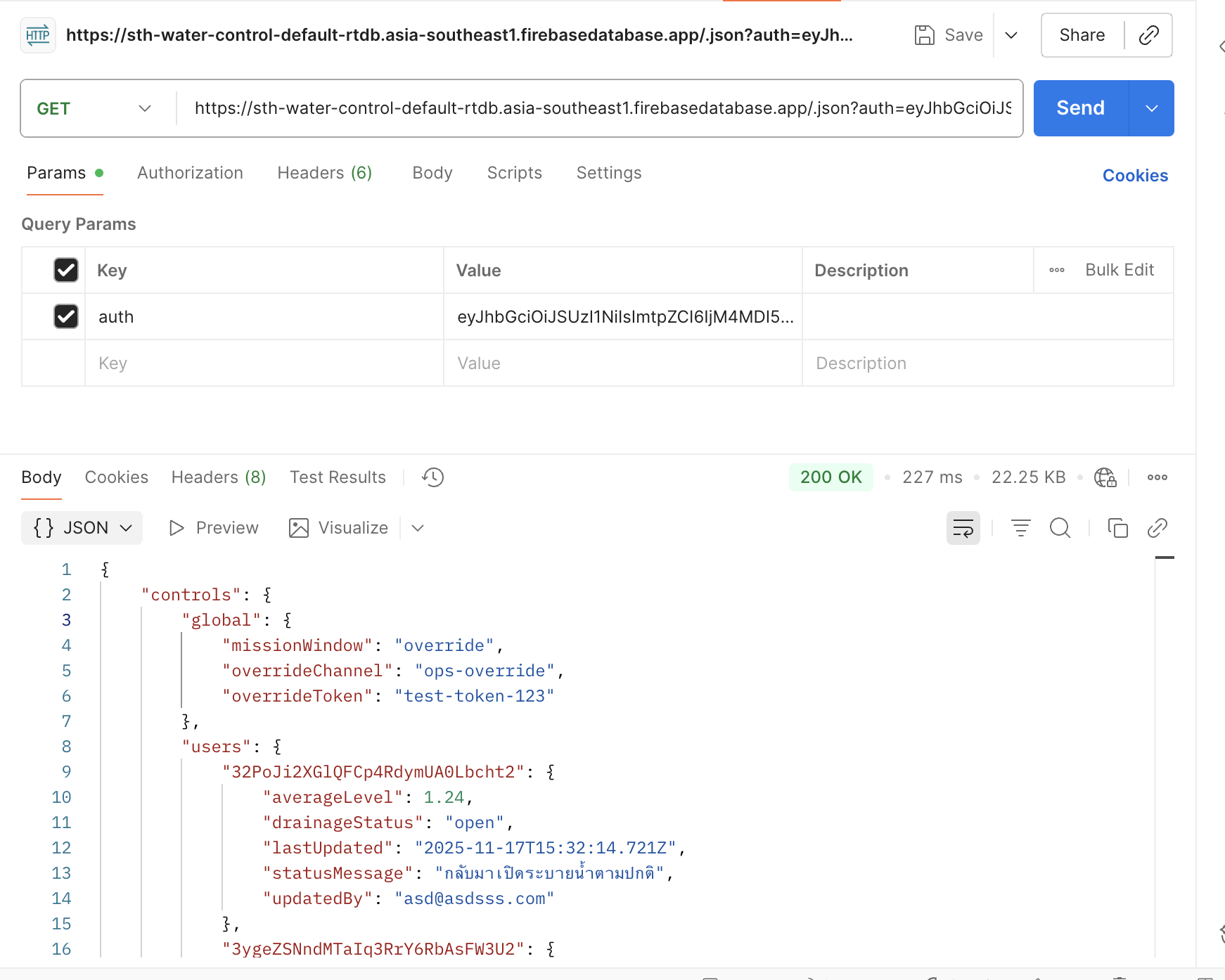Open search in response body

tap(1060, 528)
